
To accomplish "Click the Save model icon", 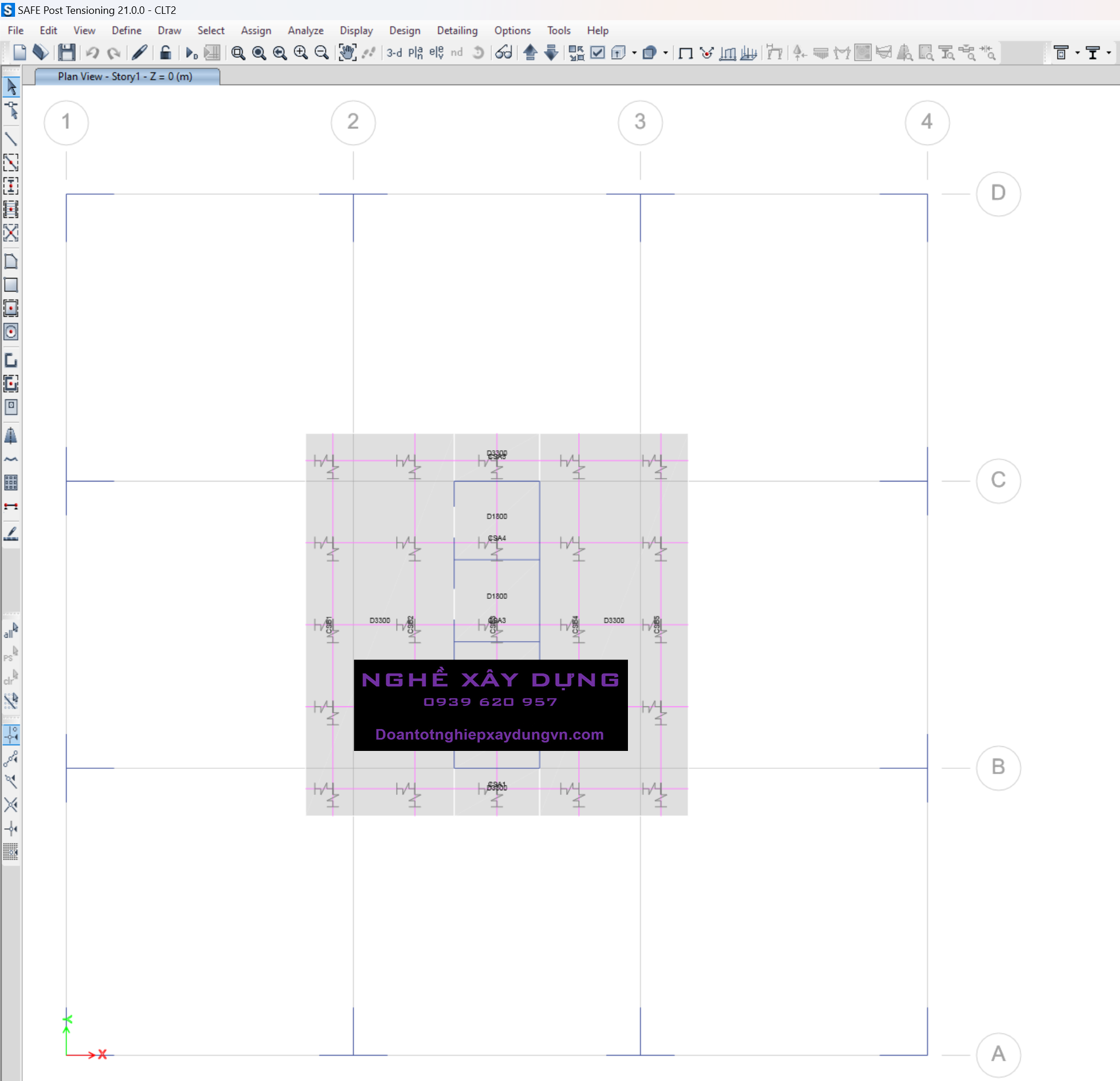I will click(x=66, y=53).
